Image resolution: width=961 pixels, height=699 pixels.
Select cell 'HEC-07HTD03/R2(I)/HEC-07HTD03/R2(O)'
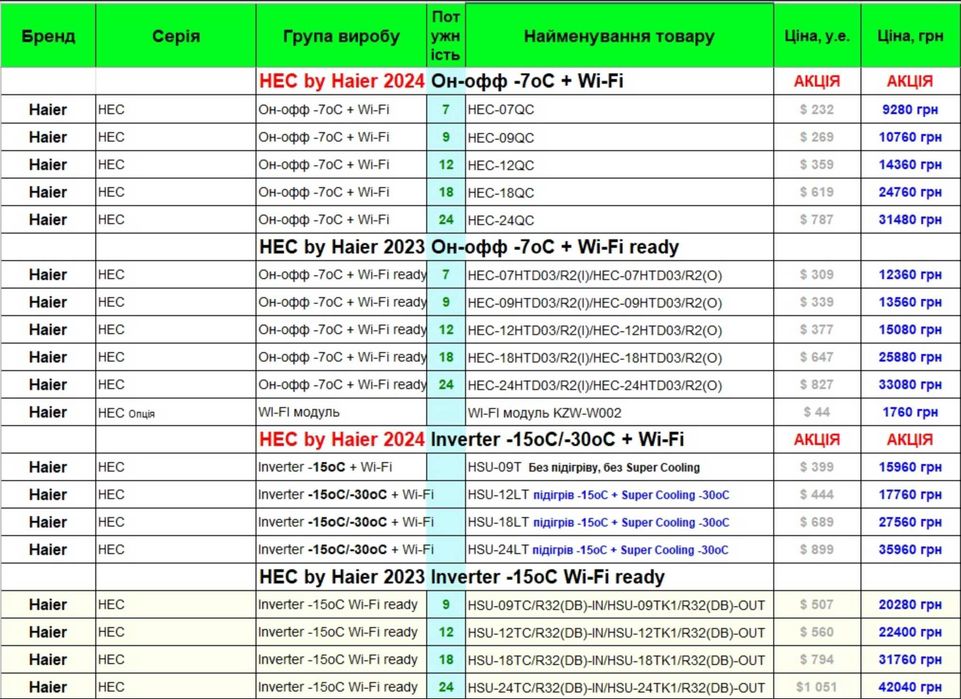click(619, 275)
